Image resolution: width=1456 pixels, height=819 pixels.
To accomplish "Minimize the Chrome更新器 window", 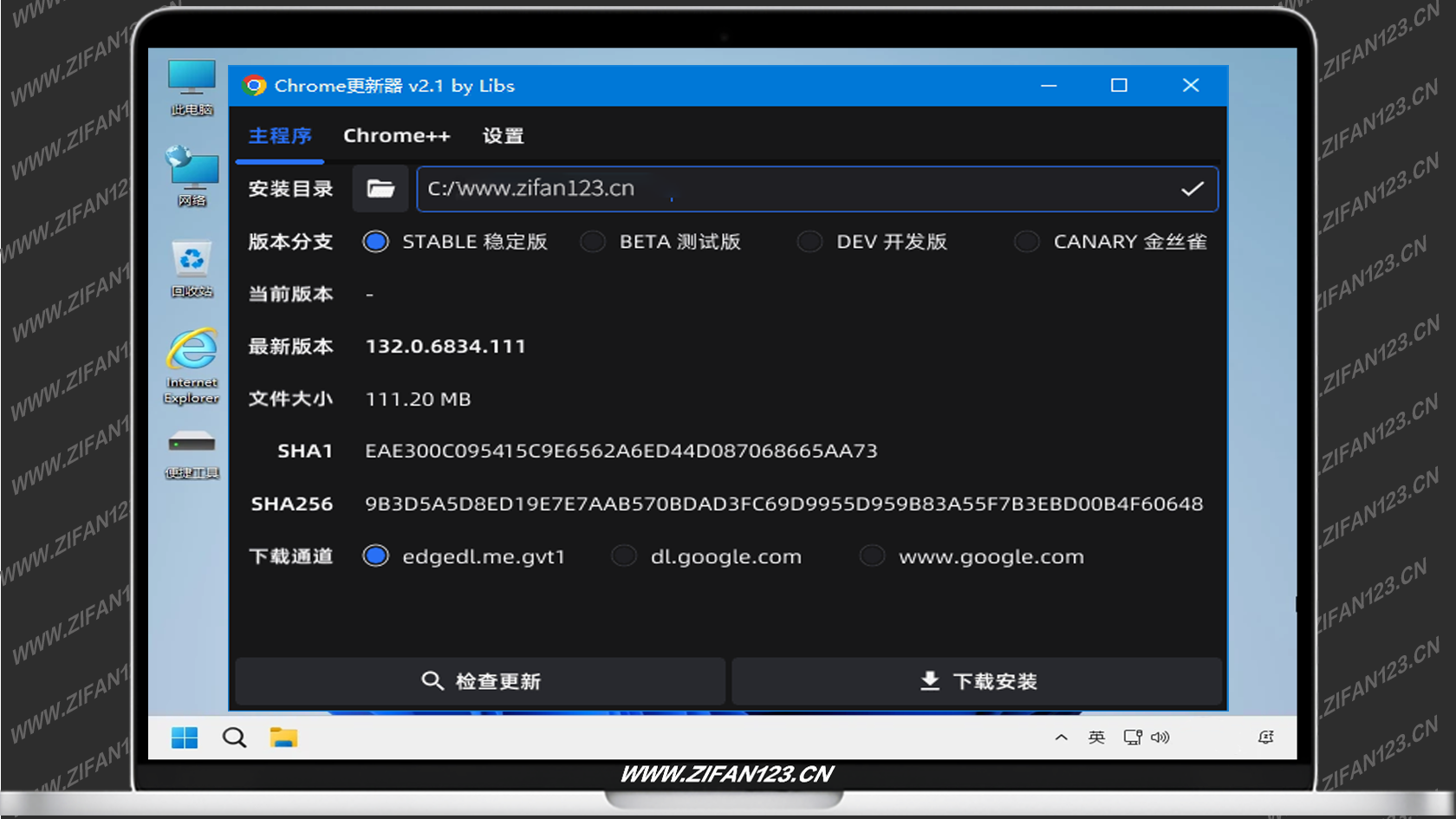I will click(1049, 86).
